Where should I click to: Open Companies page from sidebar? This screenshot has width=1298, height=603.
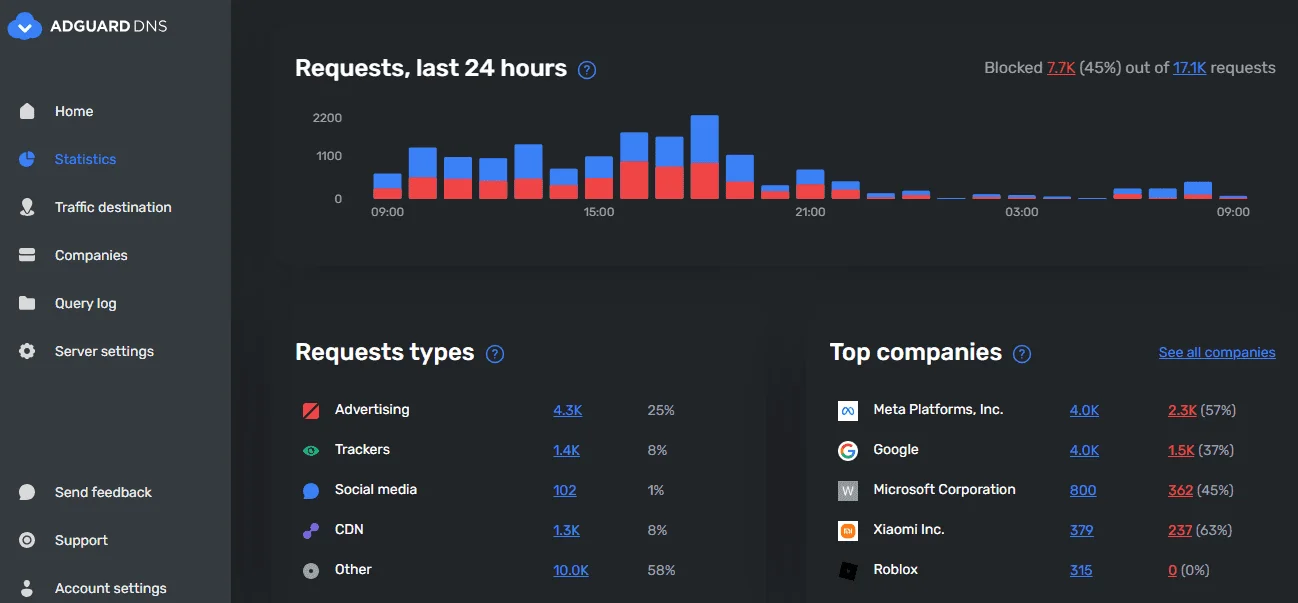coord(91,255)
